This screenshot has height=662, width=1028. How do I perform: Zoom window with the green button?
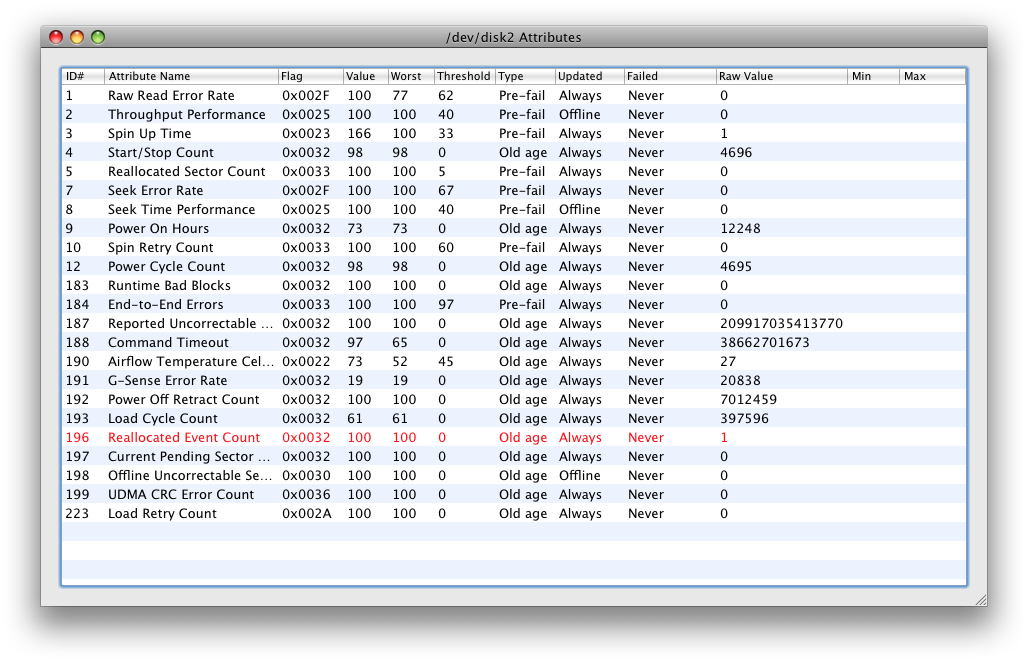point(98,37)
